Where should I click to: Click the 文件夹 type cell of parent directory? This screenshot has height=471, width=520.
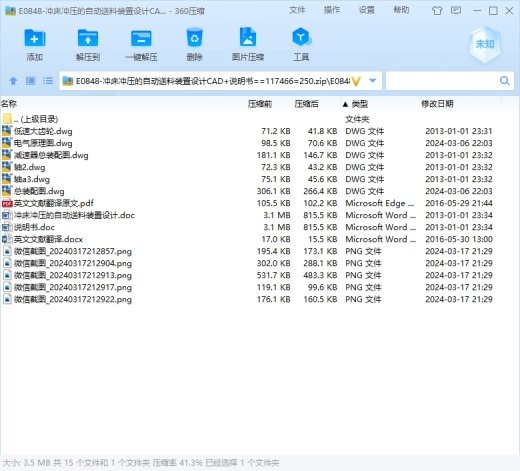coord(357,119)
